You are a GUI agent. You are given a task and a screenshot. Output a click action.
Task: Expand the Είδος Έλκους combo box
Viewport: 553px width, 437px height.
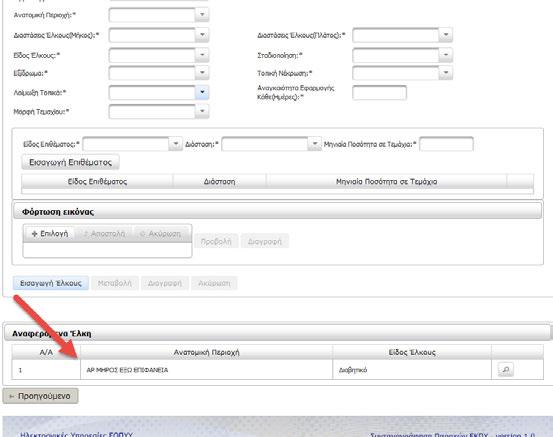pos(202,55)
